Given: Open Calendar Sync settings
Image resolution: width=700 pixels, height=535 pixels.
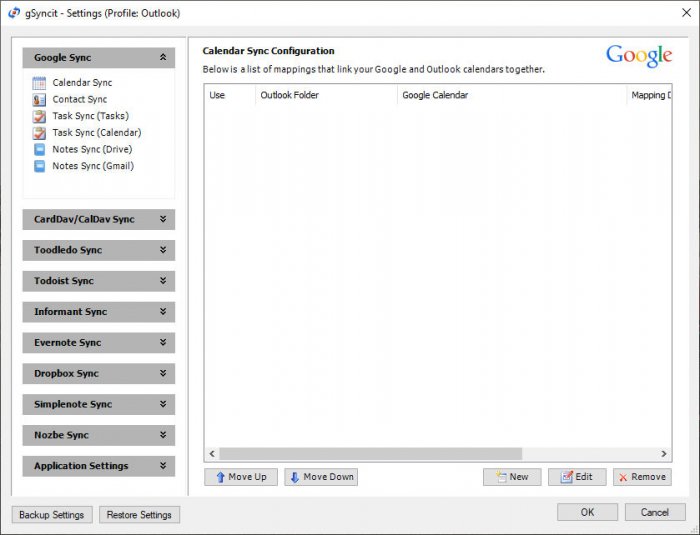Looking at the screenshot, I should pos(82,83).
